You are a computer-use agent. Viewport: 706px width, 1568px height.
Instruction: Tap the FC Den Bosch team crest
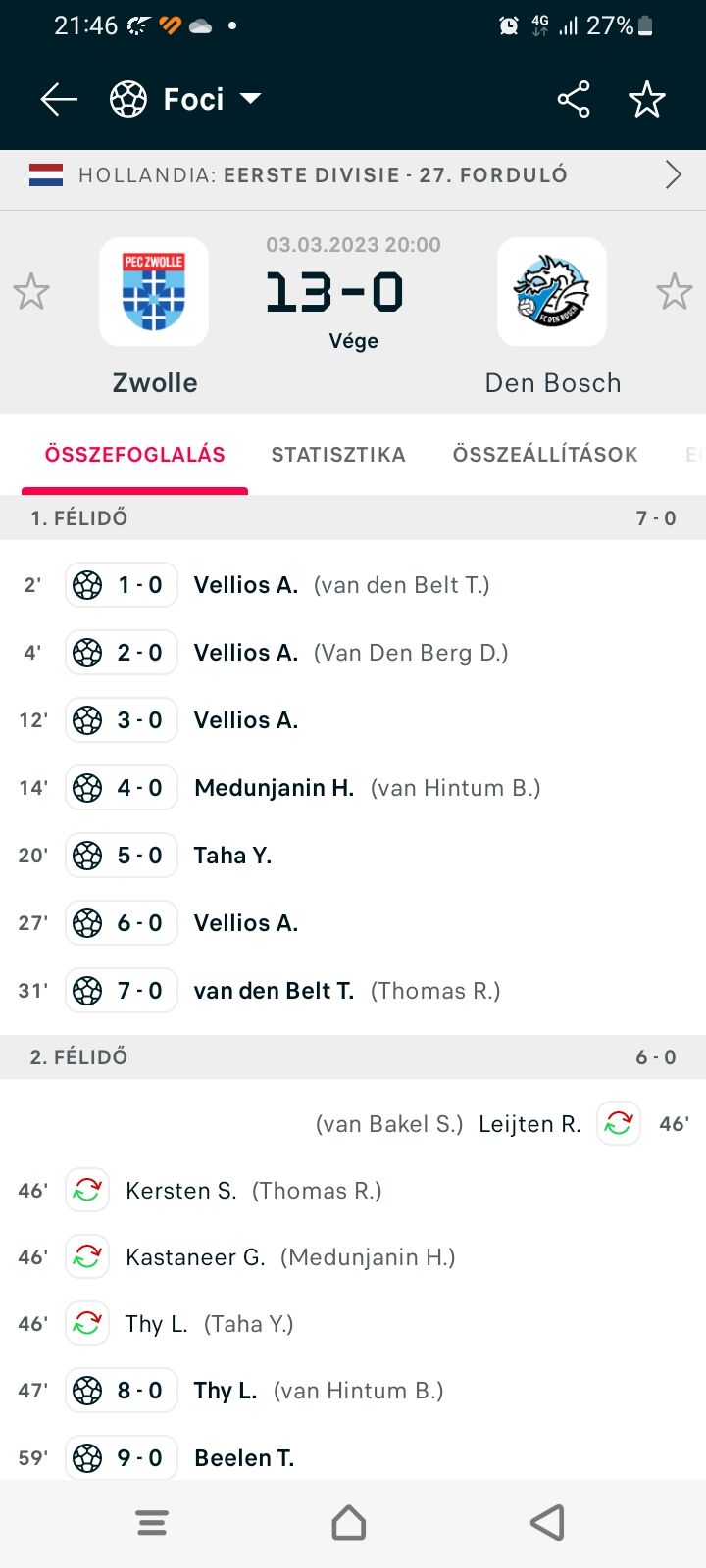point(552,292)
